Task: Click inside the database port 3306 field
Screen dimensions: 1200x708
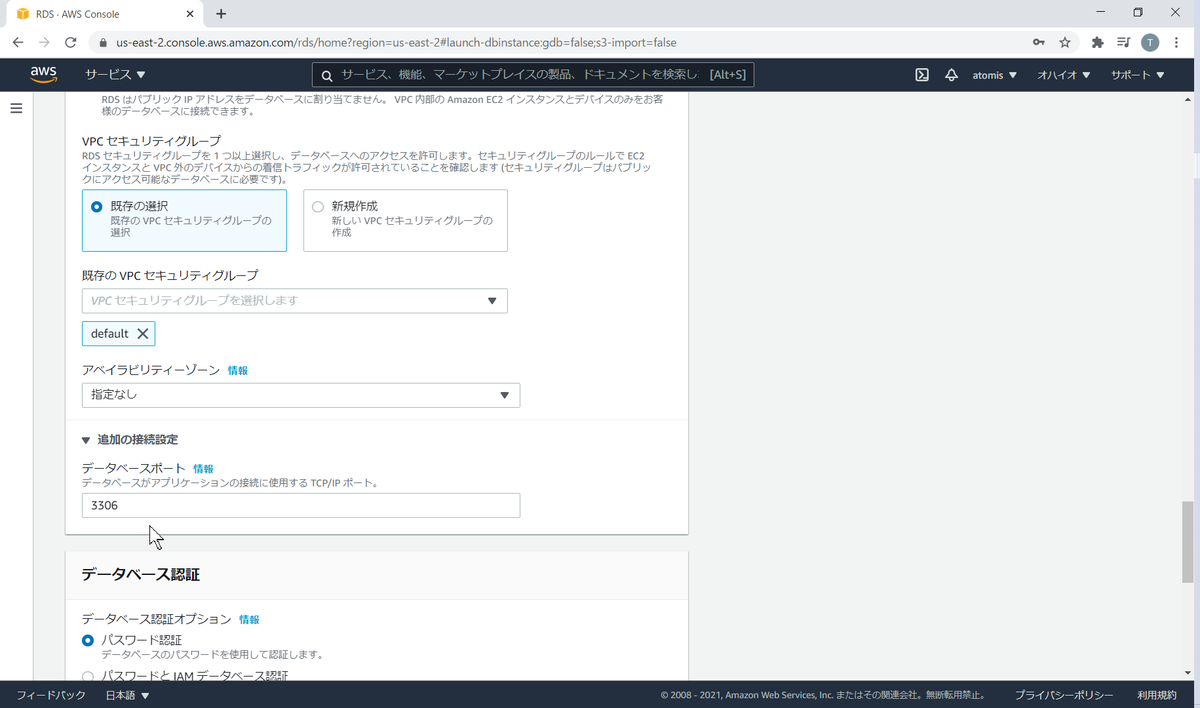Action: pos(300,505)
